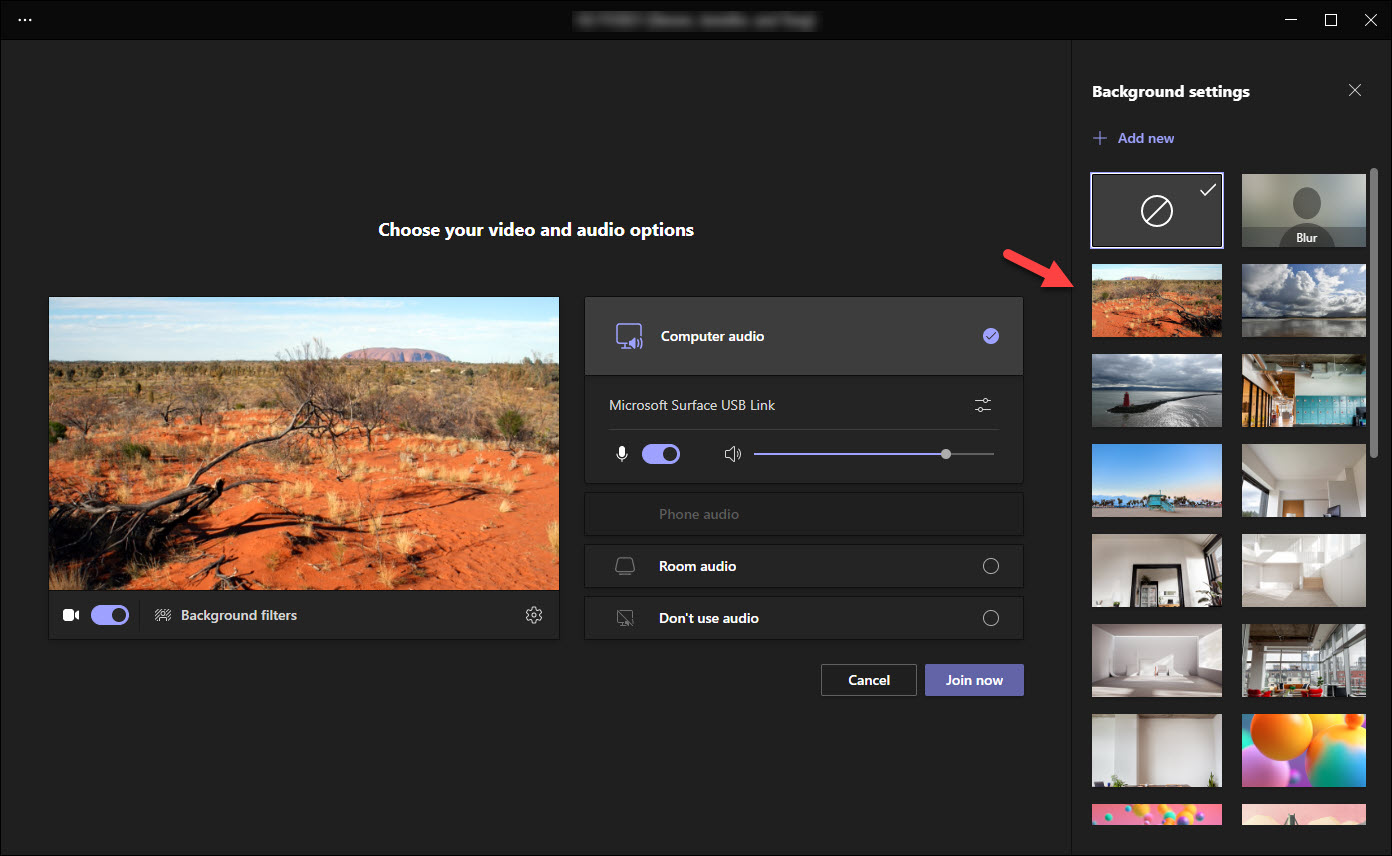Click the microphone icon

tap(622, 454)
